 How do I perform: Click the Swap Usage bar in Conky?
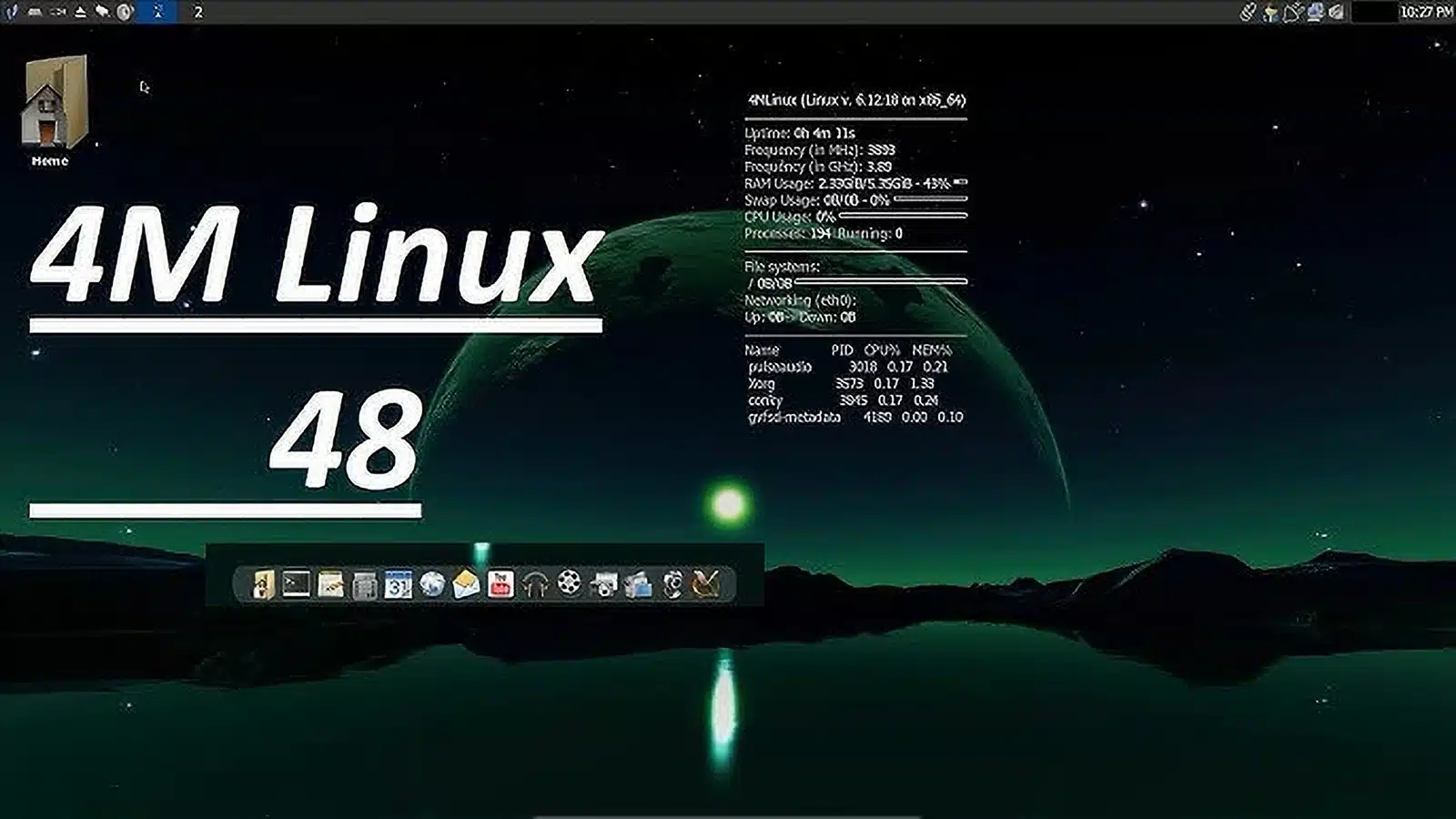point(930,198)
